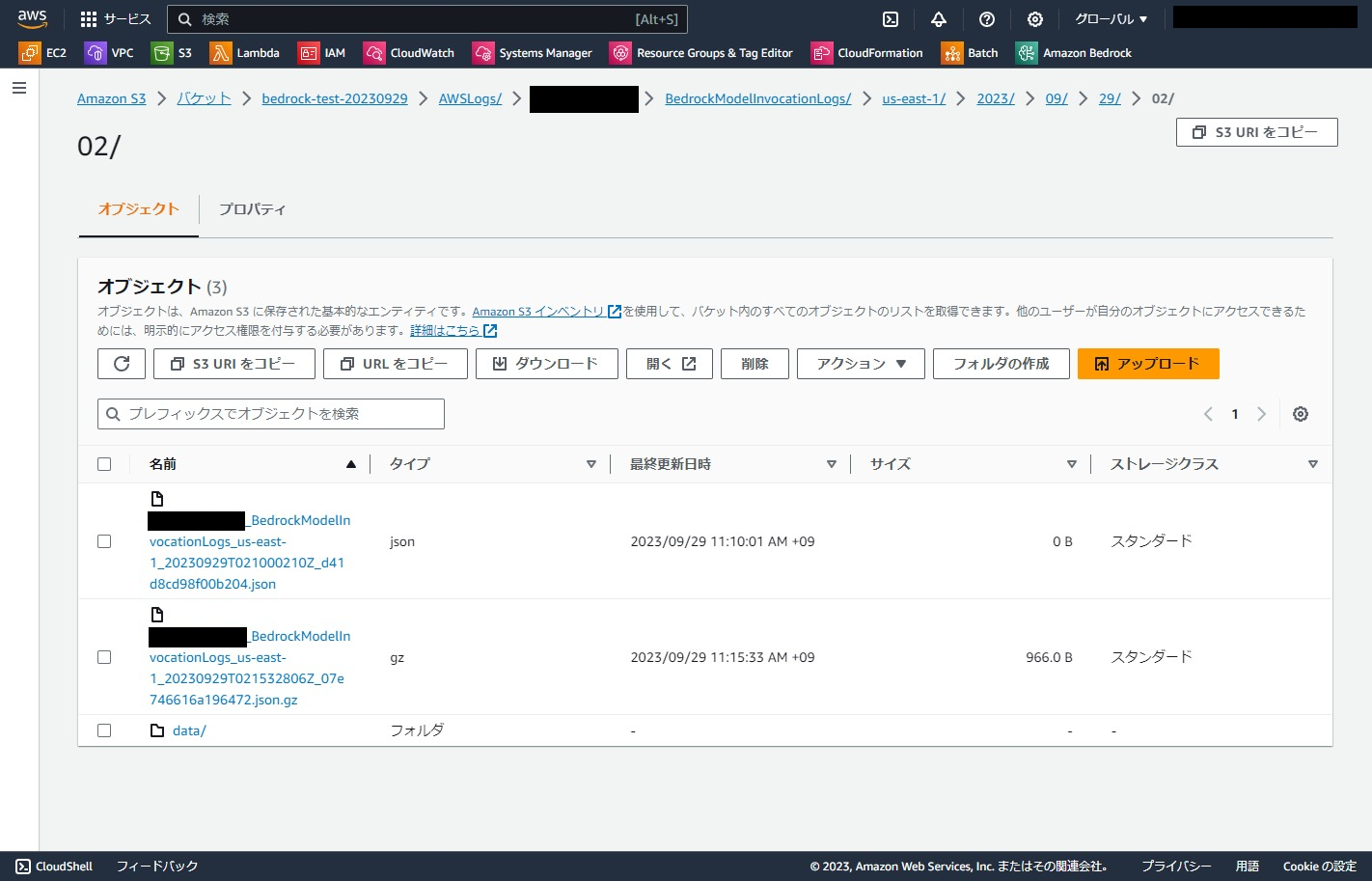Image resolution: width=1372 pixels, height=881 pixels.
Task: Open CloudShell in the footer
Action: pyautogui.click(x=55, y=867)
